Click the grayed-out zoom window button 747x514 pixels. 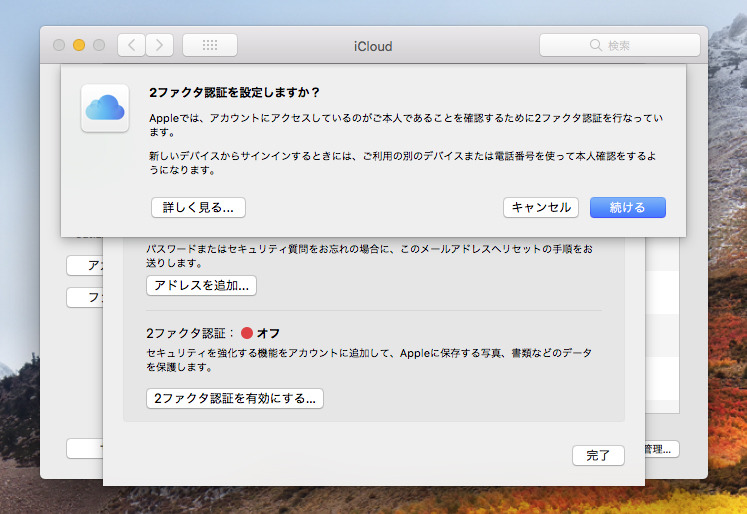point(99,45)
